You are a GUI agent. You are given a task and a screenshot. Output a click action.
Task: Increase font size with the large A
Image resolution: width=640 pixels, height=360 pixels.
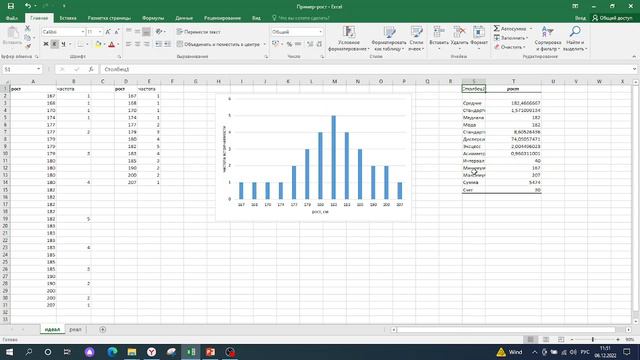pyautogui.click(x=108, y=32)
